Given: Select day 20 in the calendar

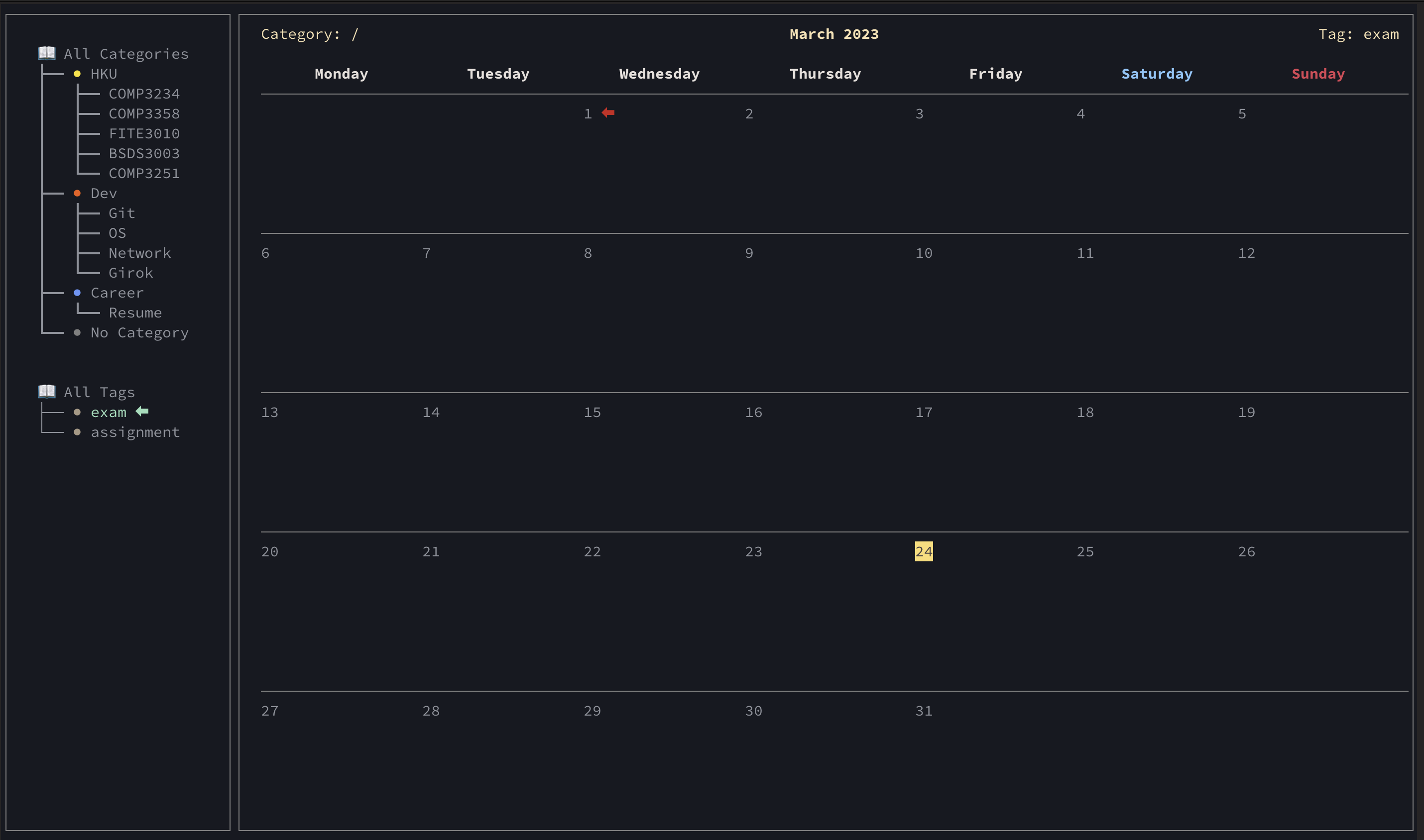Looking at the screenshot, I should pyautogui.click(x=269, y=551).
